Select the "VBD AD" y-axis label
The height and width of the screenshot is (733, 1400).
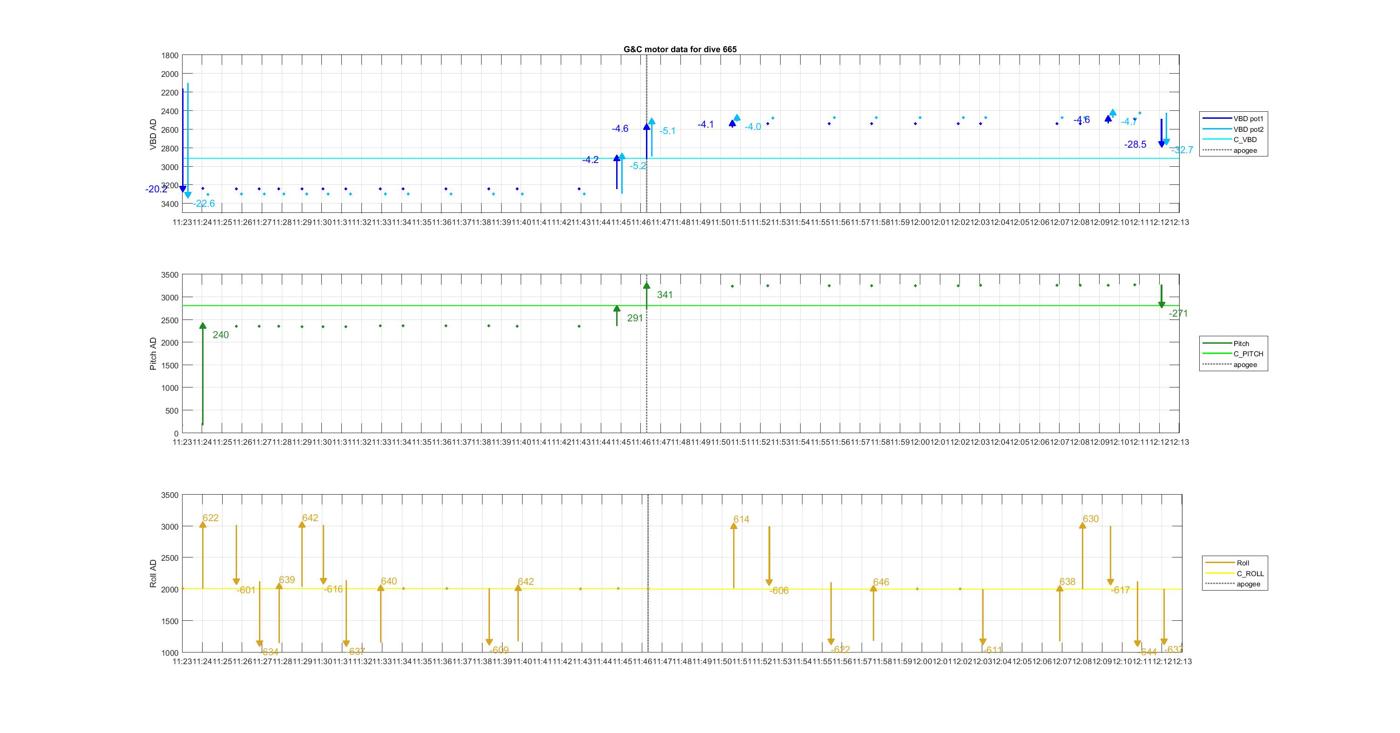point(153,135)
